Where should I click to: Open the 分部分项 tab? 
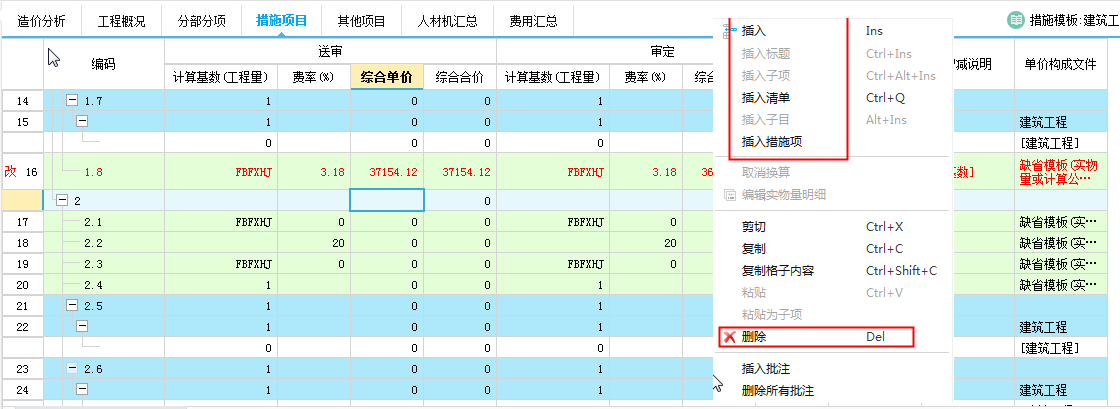coord(201,20)
